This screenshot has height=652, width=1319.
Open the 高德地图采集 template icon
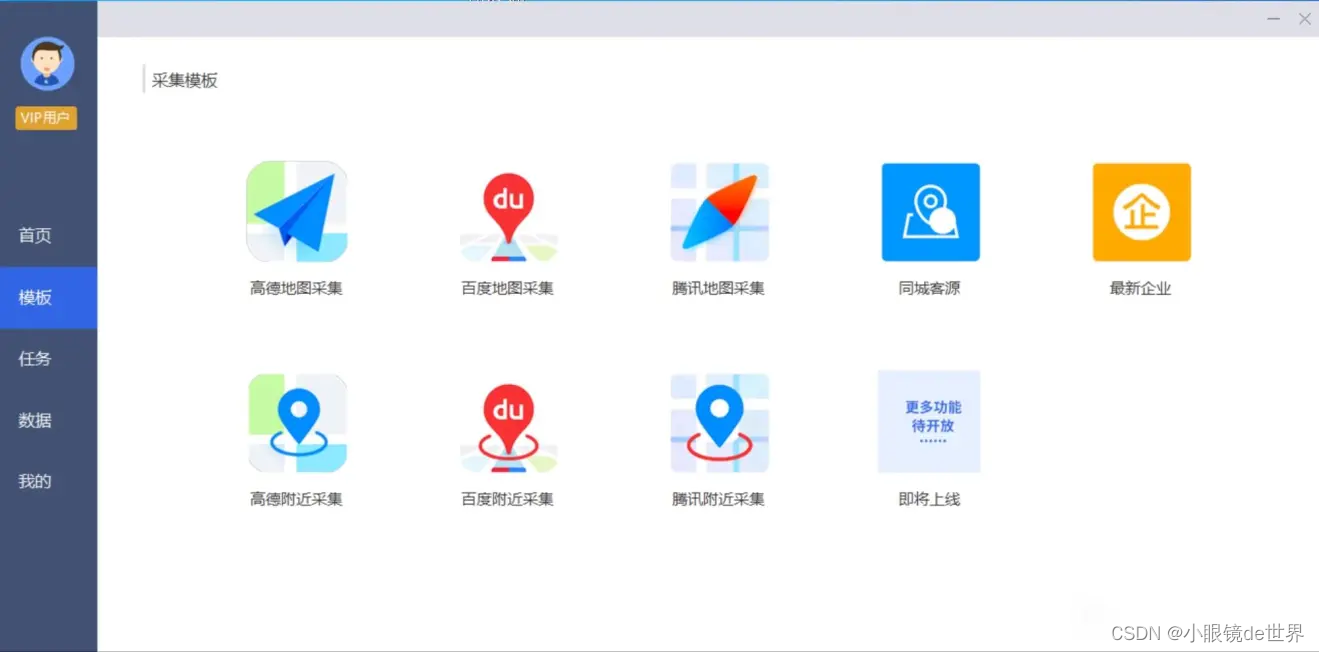click(x=297, y=212)
